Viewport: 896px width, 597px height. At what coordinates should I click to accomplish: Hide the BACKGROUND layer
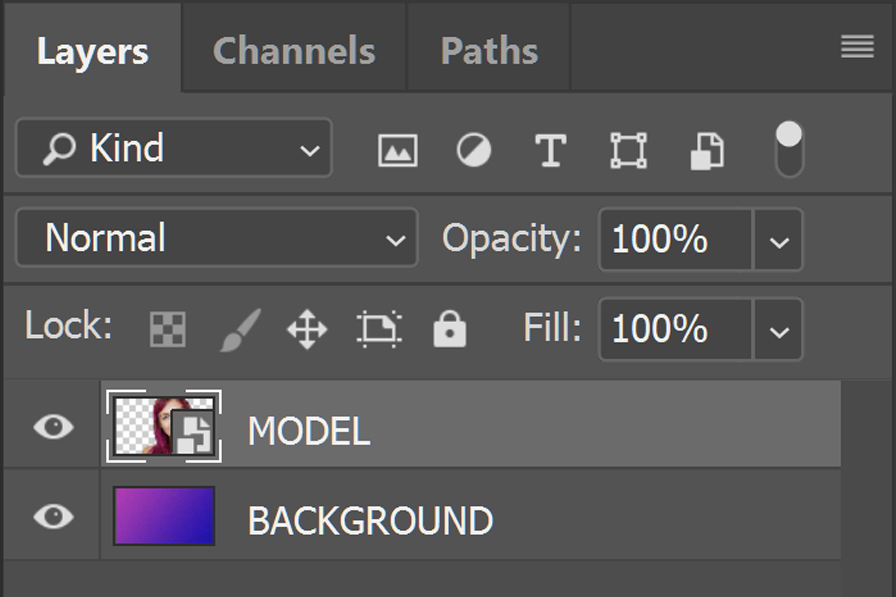coord(53,516)
